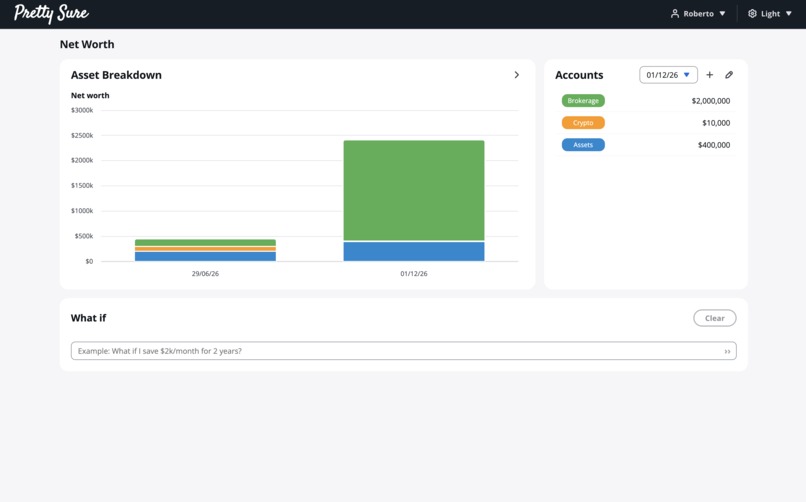
Task: Open the Light theme dropdown arrow
Action: pos(789,14)
